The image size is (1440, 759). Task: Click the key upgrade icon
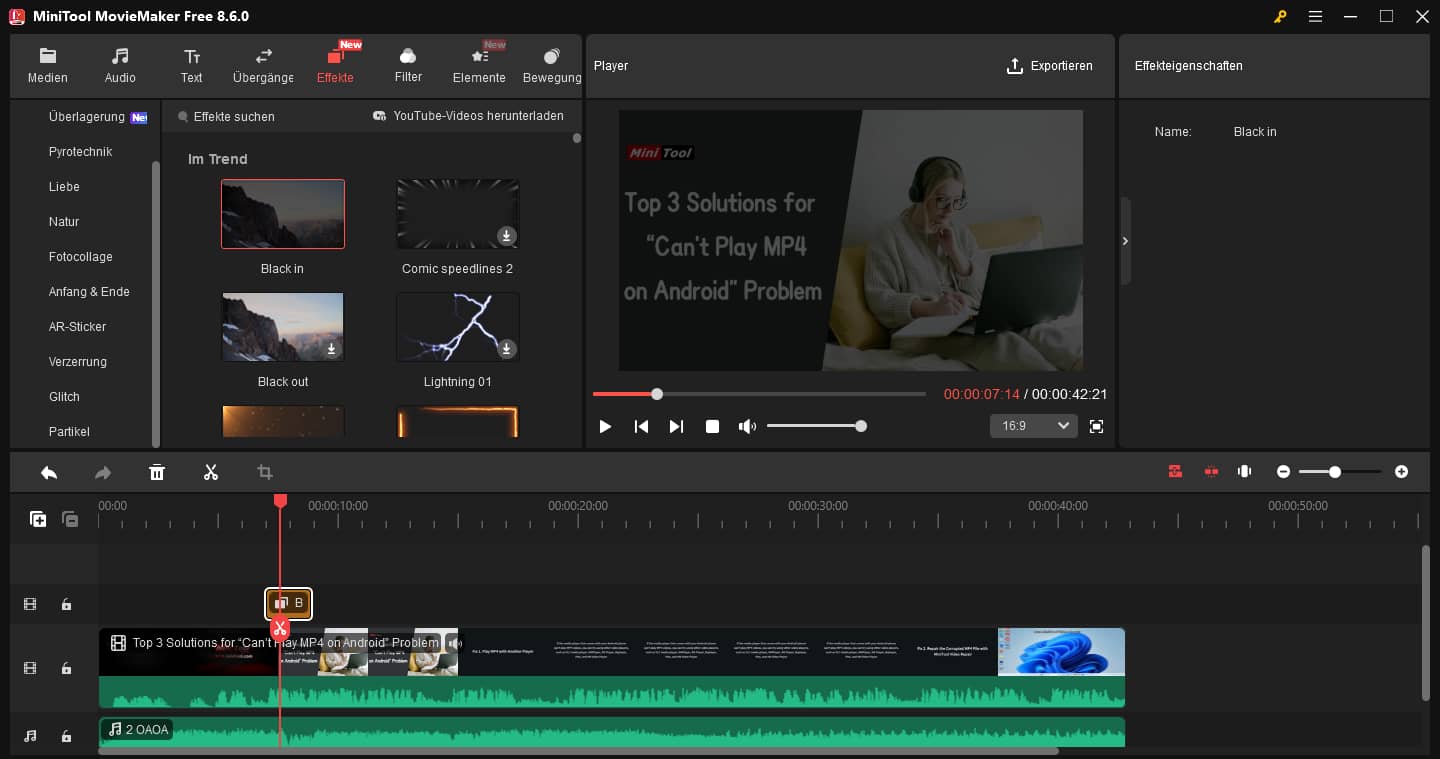tap(1279, 16)
